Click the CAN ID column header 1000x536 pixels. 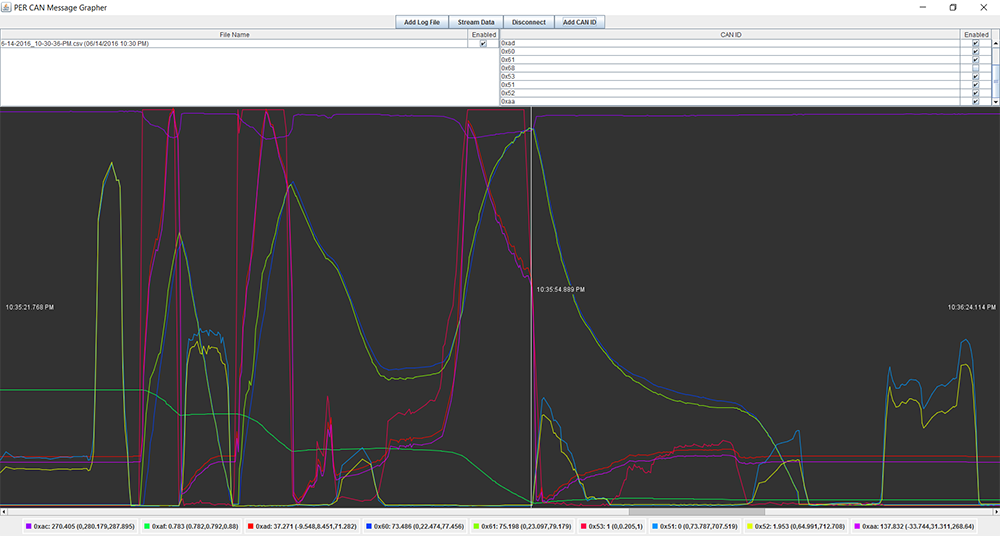coord(730,34)
